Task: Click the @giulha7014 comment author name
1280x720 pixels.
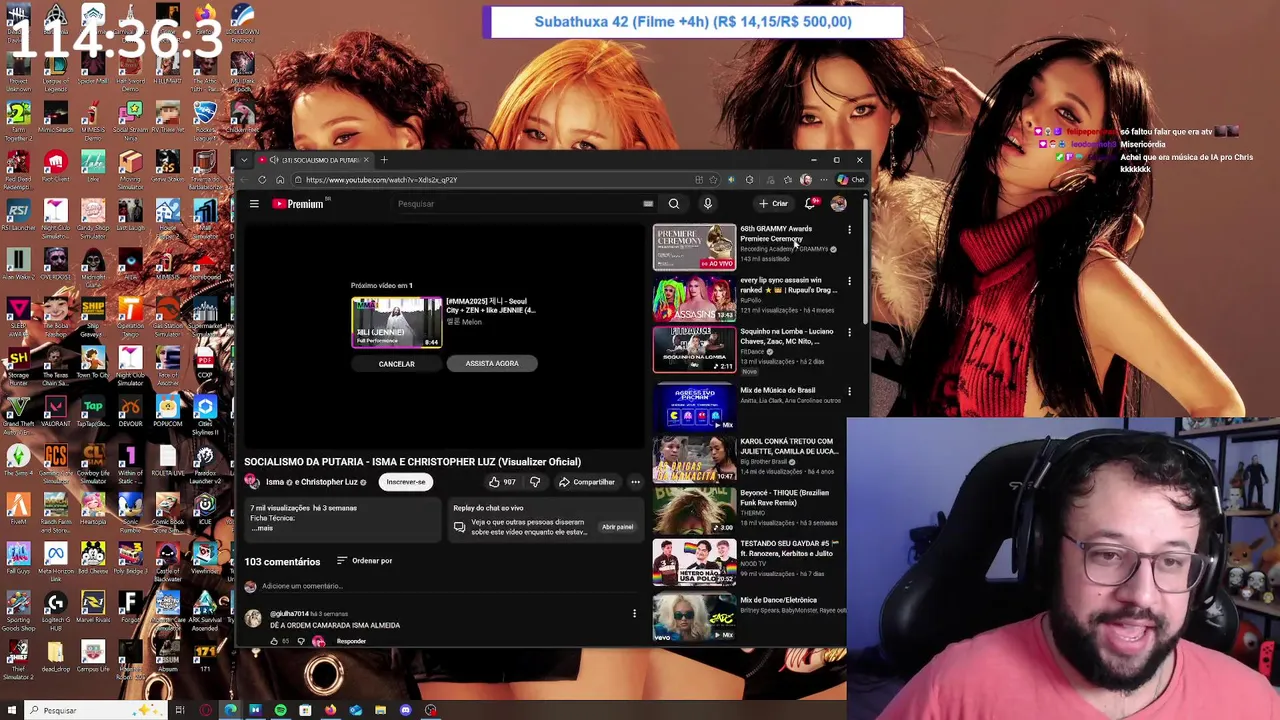Action: pos(289,613)
